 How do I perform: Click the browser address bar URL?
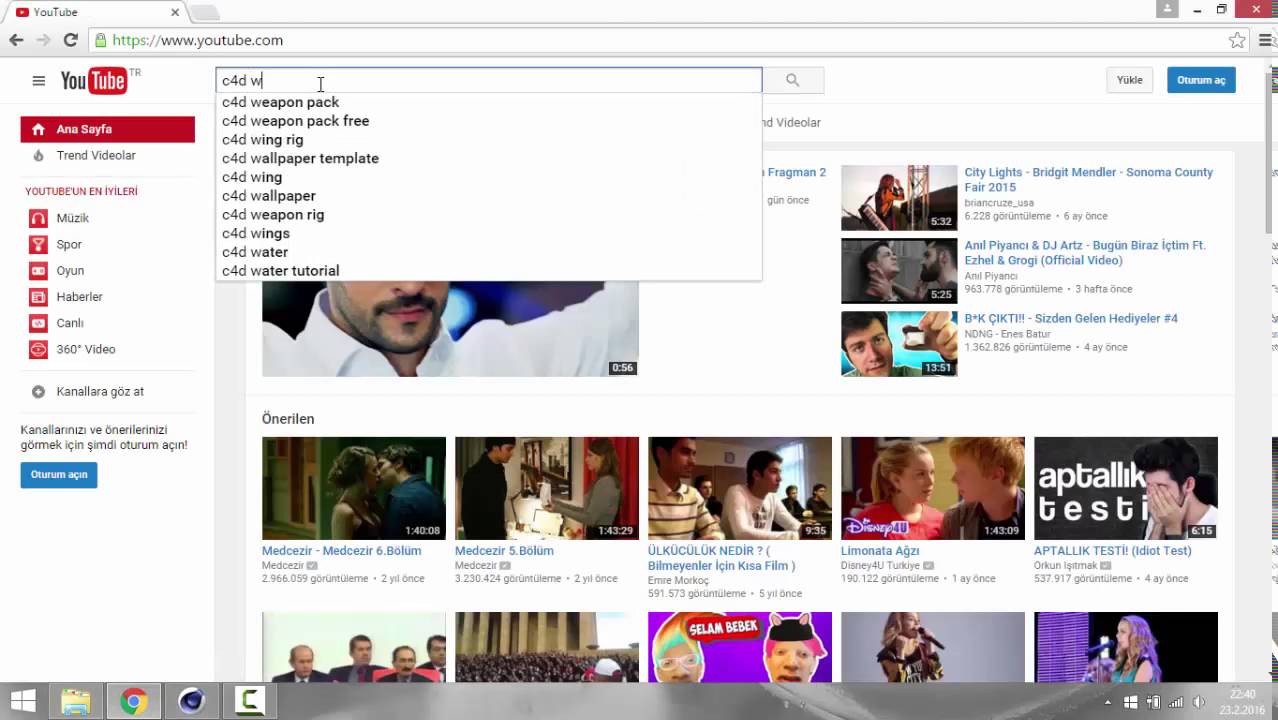click(x=197, y=40)
